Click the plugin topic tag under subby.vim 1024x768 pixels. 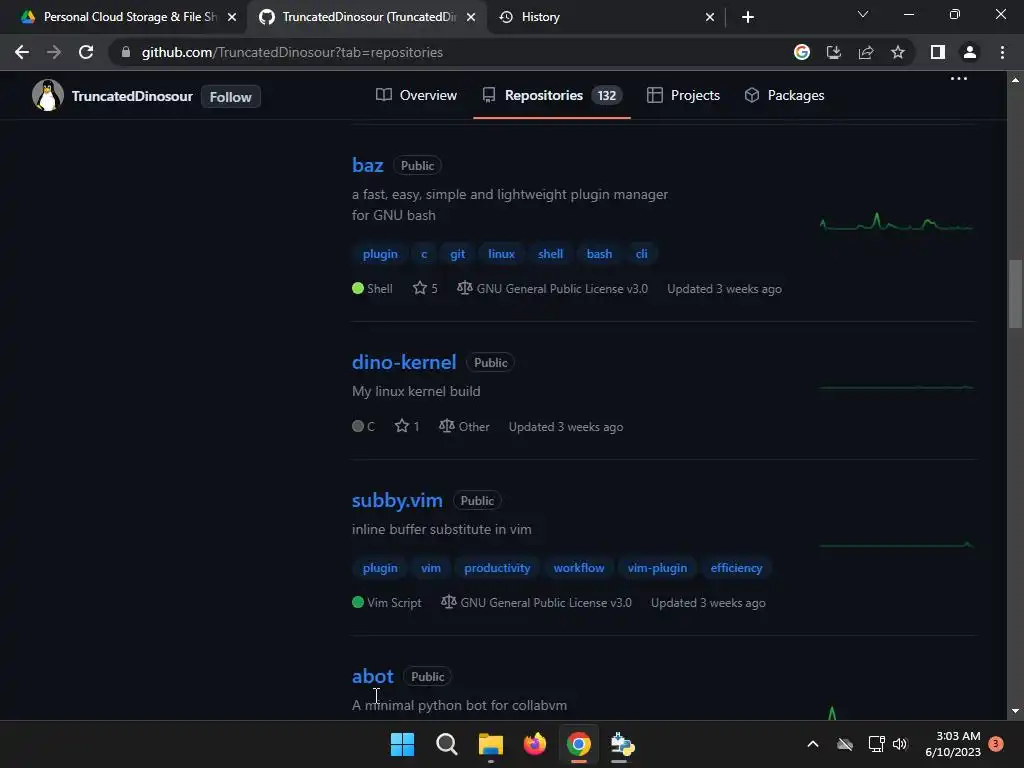point(380,568)
